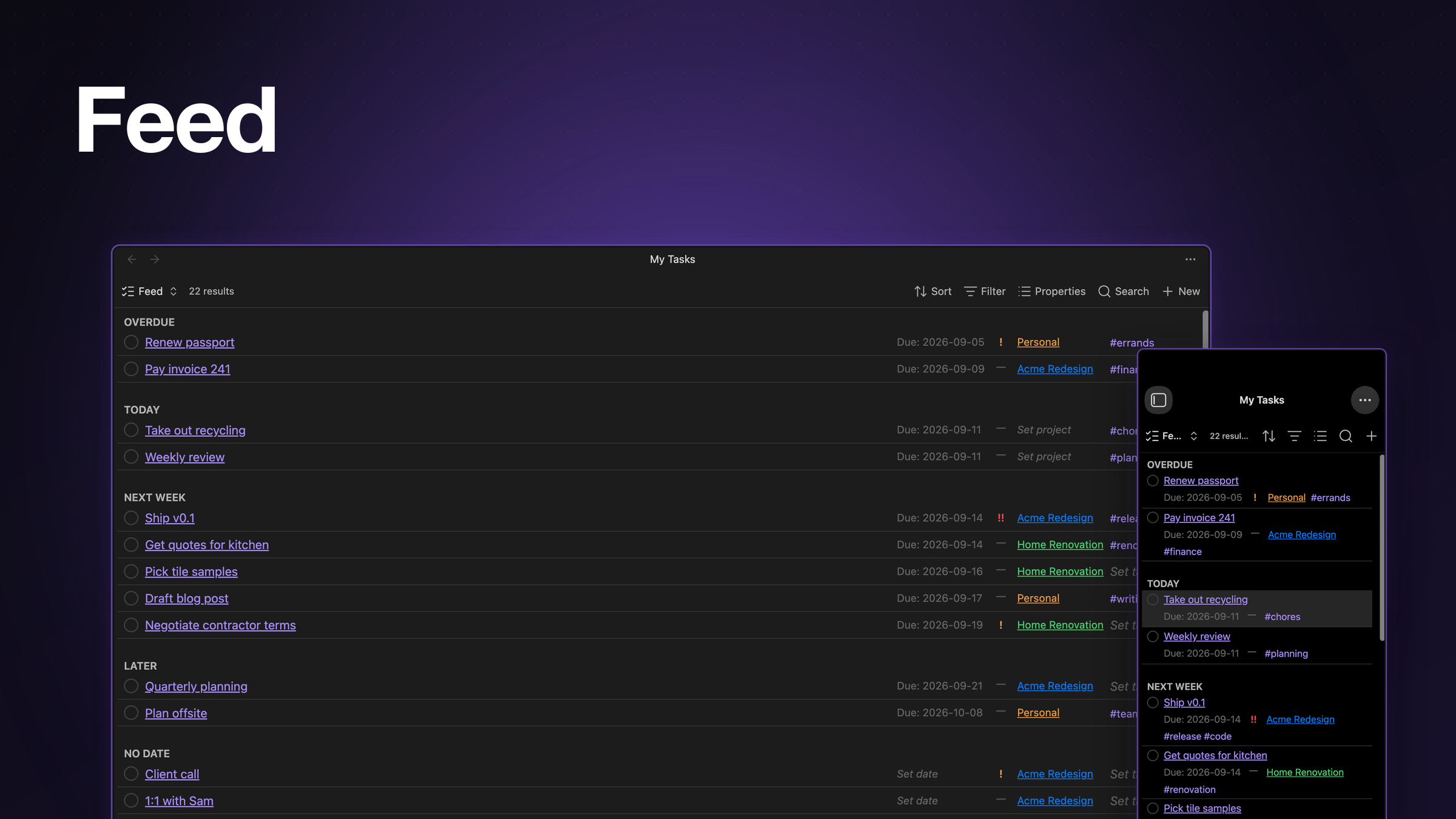Viewport: 1456px width, 819px height.
Task: Mark Pay invoice 241 complete in the main list
Action: click(131, 369)
